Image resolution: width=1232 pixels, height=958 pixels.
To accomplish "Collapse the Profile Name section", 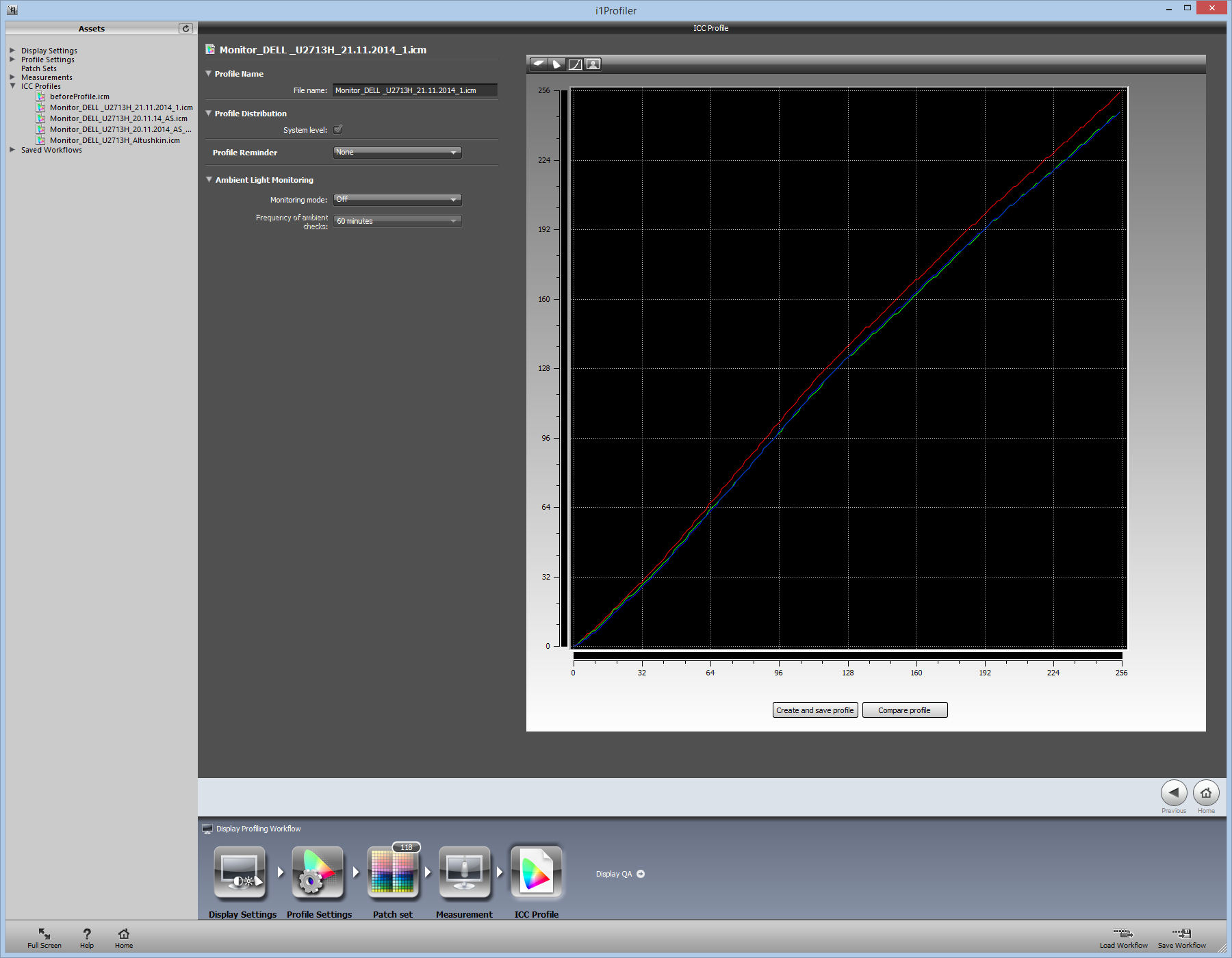I will pyautogui.click(x=209, y=73).
